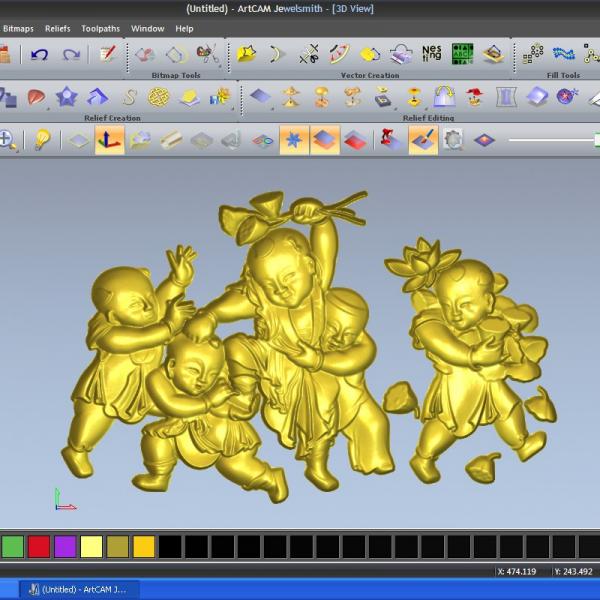This screenshot has height=600, width=600.
Task: Open the zoom magnifier tool flyout
Action: (x=9, y=140)
